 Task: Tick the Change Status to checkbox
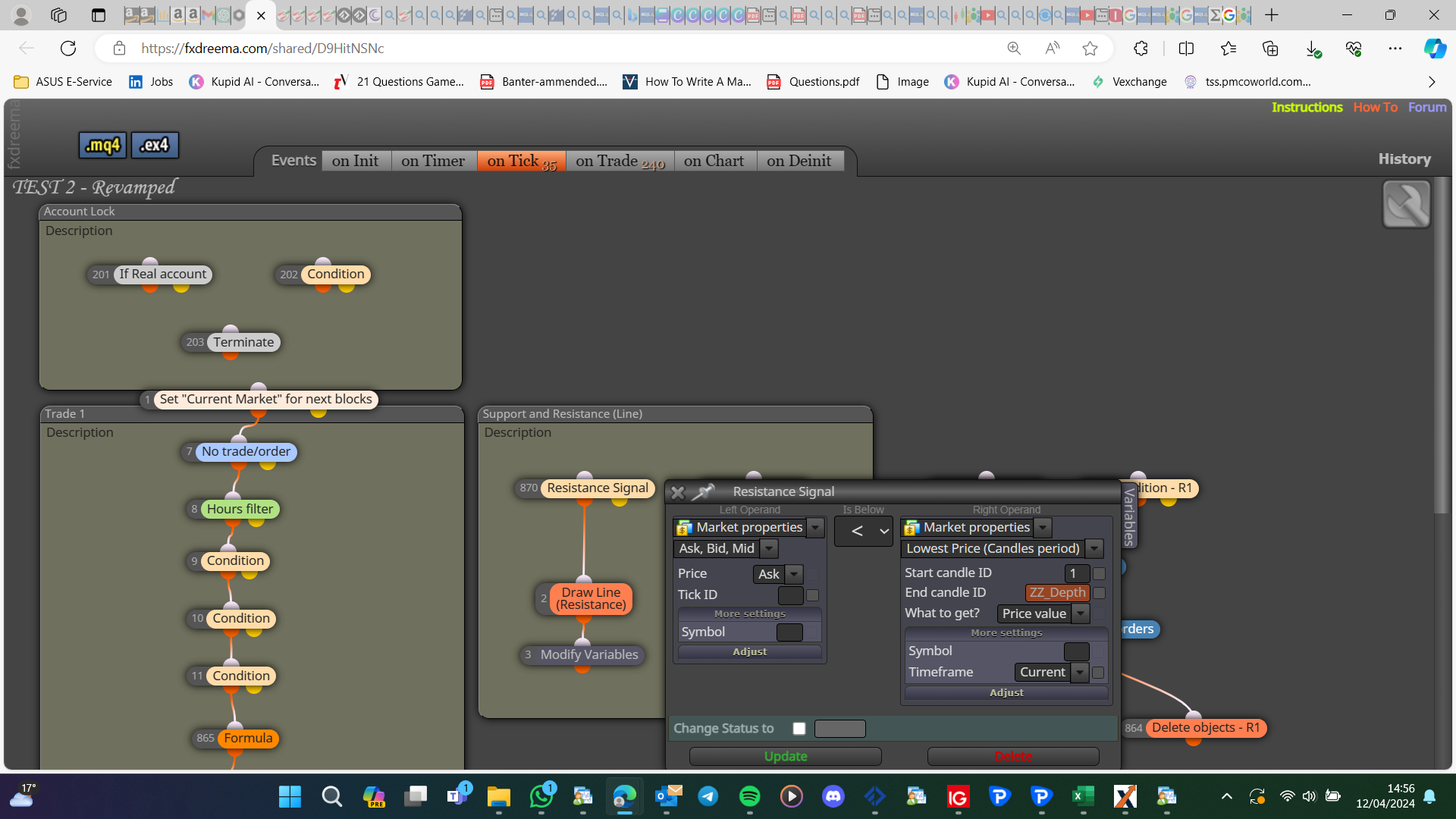(799, 729)
